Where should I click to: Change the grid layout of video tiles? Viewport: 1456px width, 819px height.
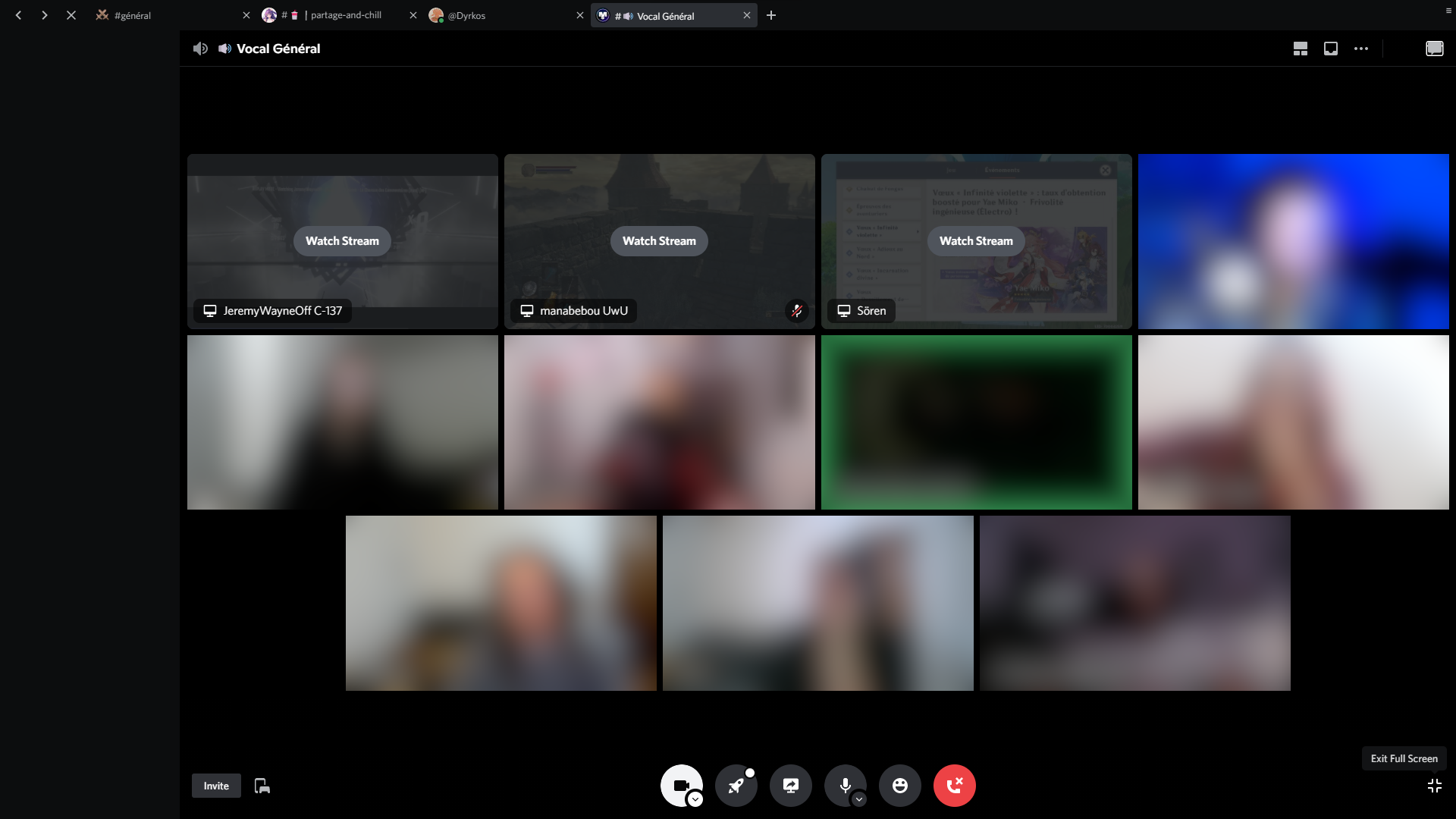click(1299, 48)
